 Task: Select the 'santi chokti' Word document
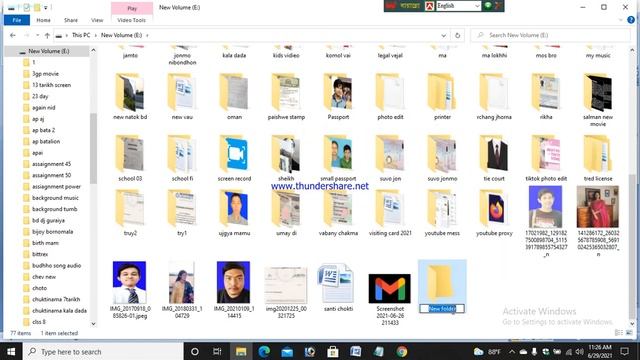338,287
